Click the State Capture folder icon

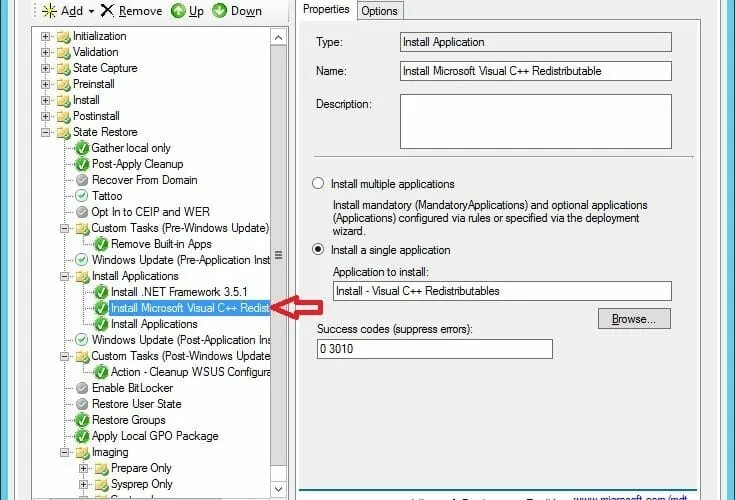[x=63, y=69]
